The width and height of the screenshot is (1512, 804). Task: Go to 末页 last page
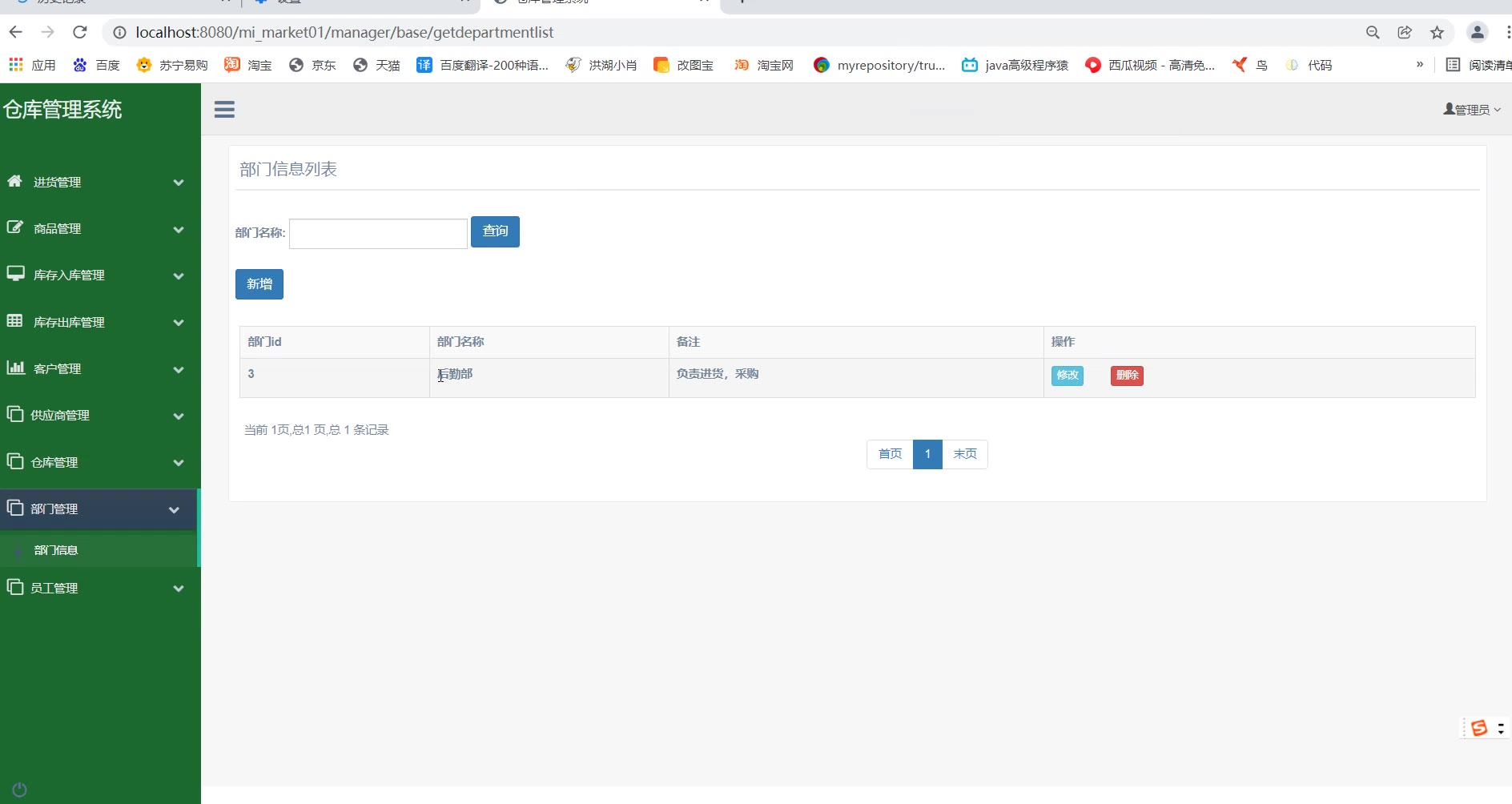(x=965, y=454)
